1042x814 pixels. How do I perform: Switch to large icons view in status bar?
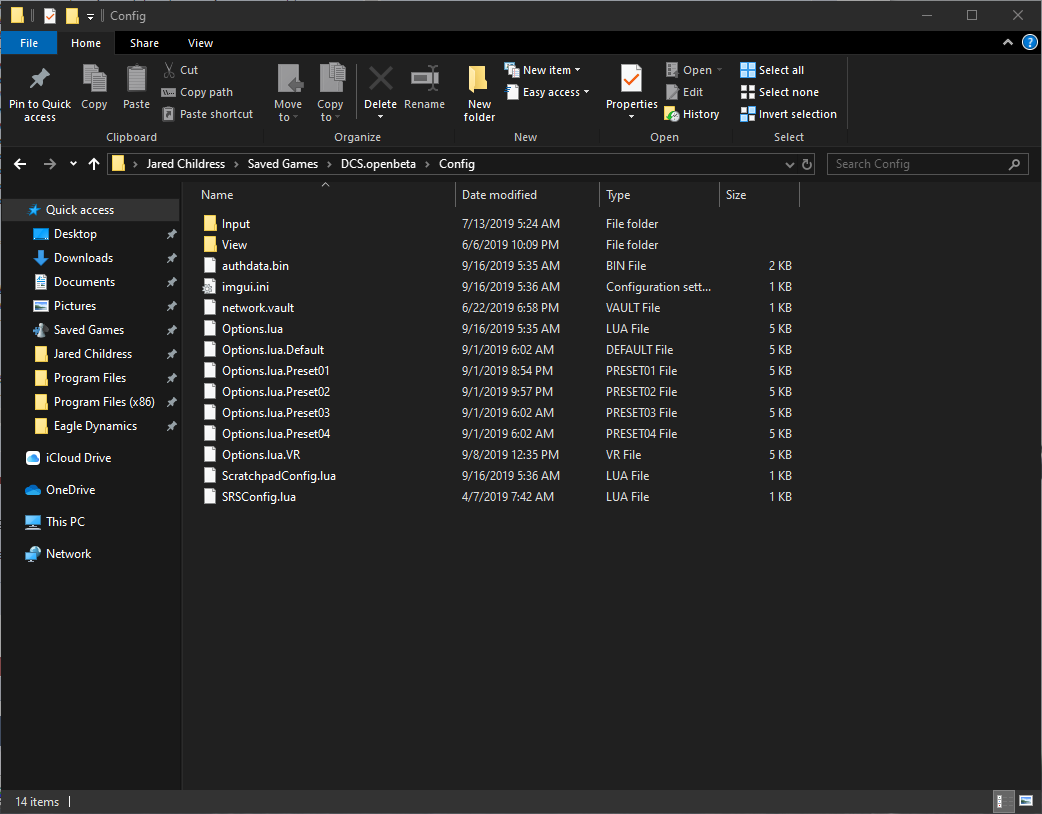coord(1026,801)
